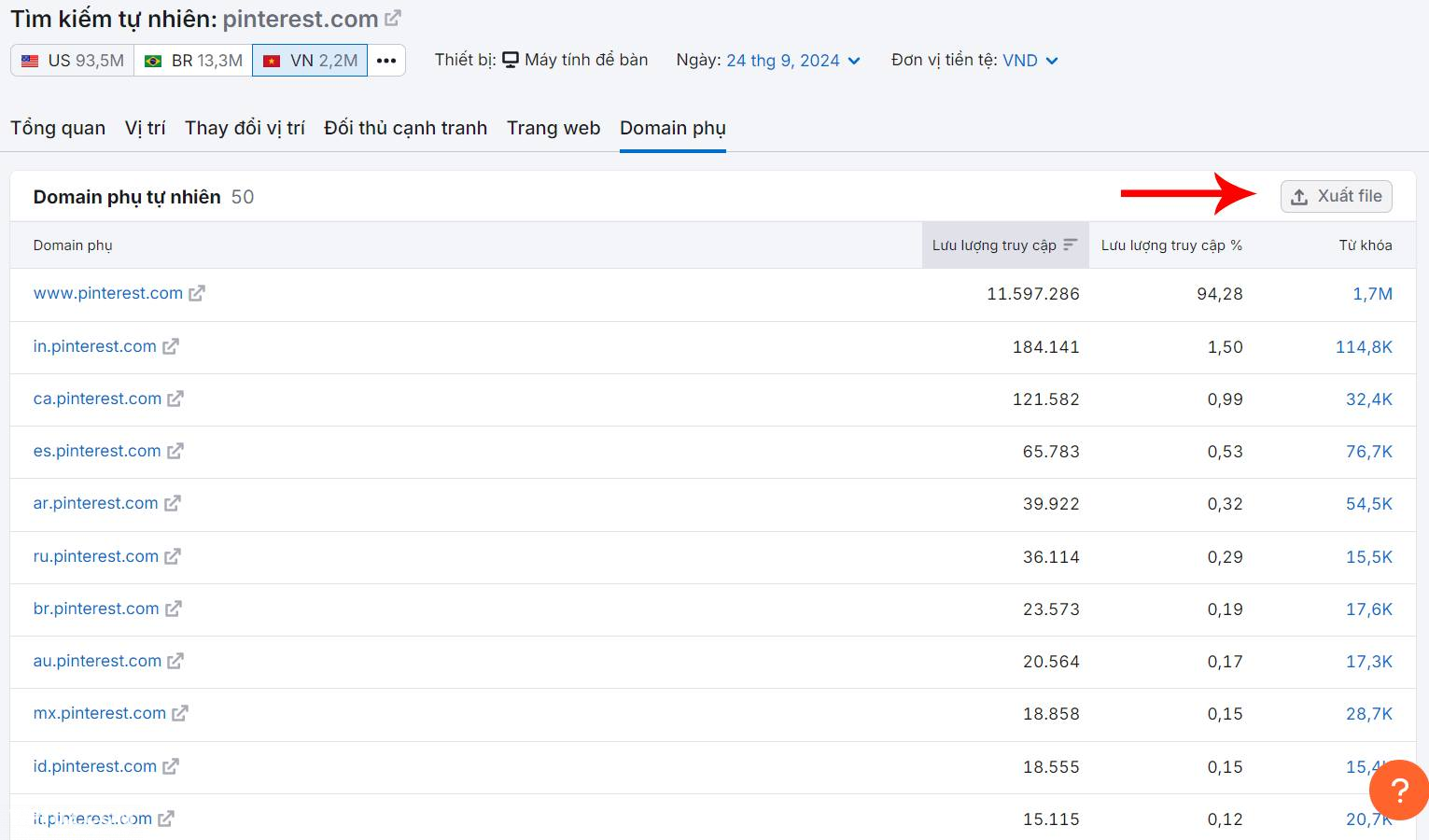Switch to the Vị trí tab
This screenshot has width=1429, height=840.
pos(145,128)
